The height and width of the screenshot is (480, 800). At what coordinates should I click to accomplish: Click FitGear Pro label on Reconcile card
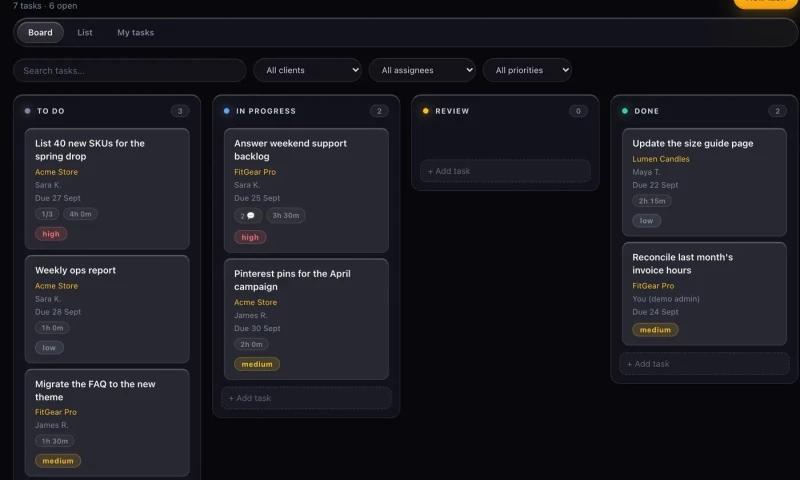tap(653, 286)
